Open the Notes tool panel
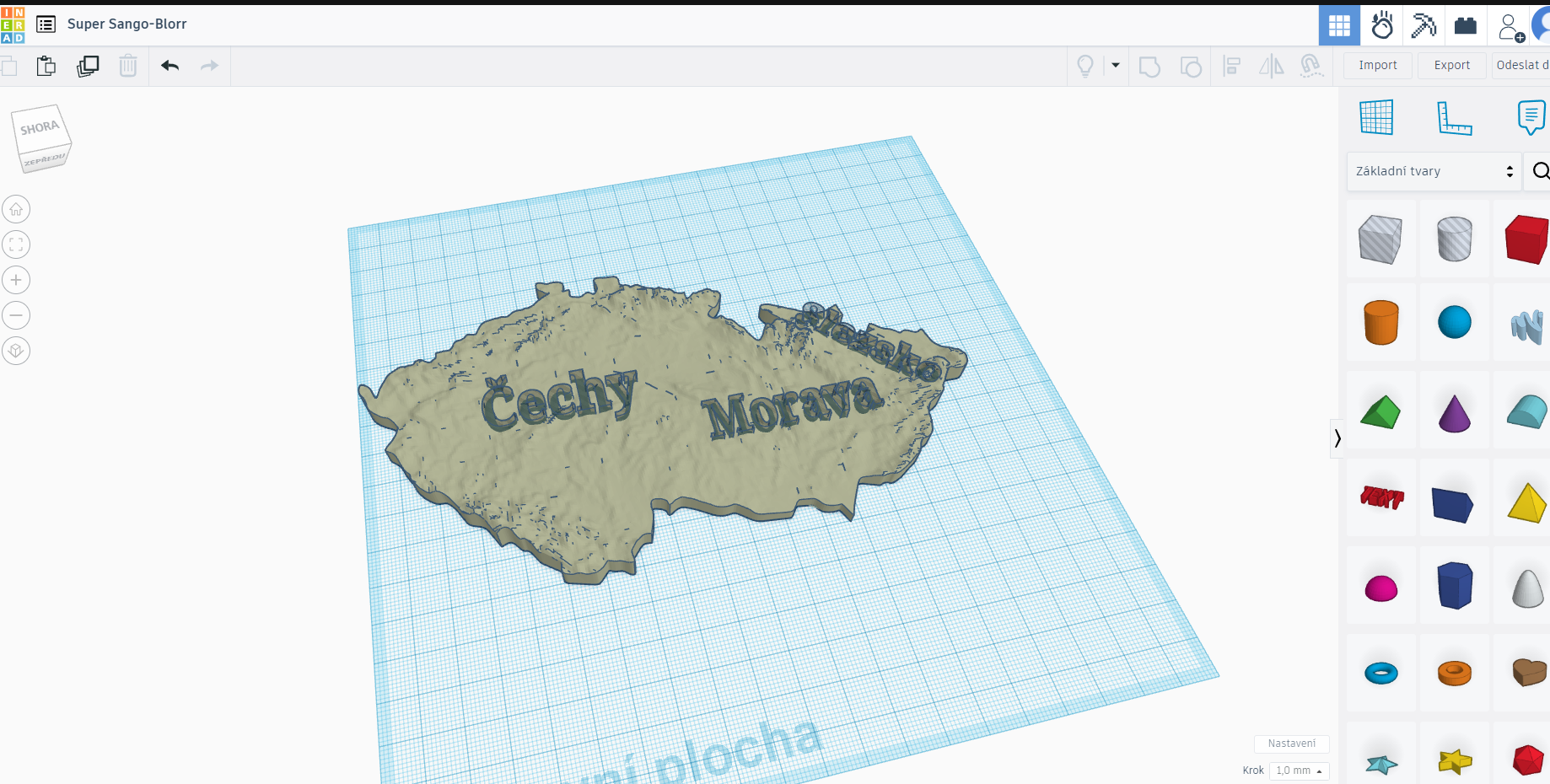This screenshot has height=784, width=1550. (x=1530, y=118)
